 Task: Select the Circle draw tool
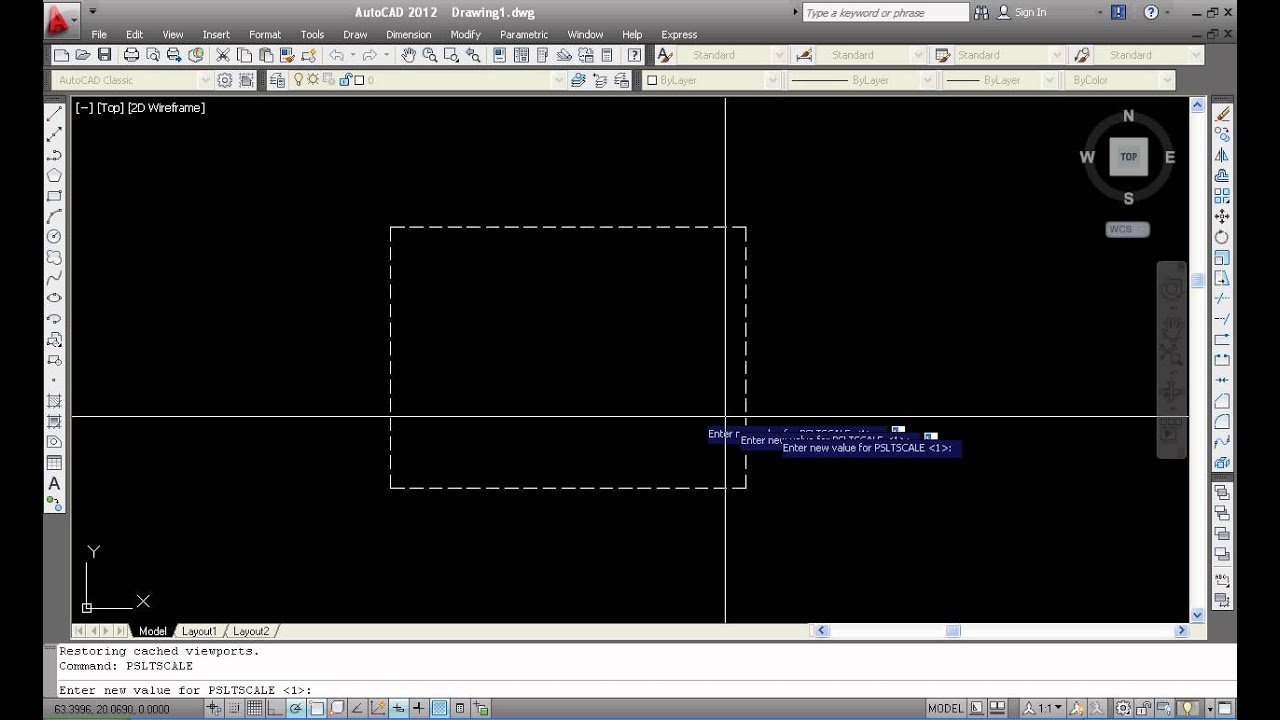pyautogui.click(x=54, y=236)
